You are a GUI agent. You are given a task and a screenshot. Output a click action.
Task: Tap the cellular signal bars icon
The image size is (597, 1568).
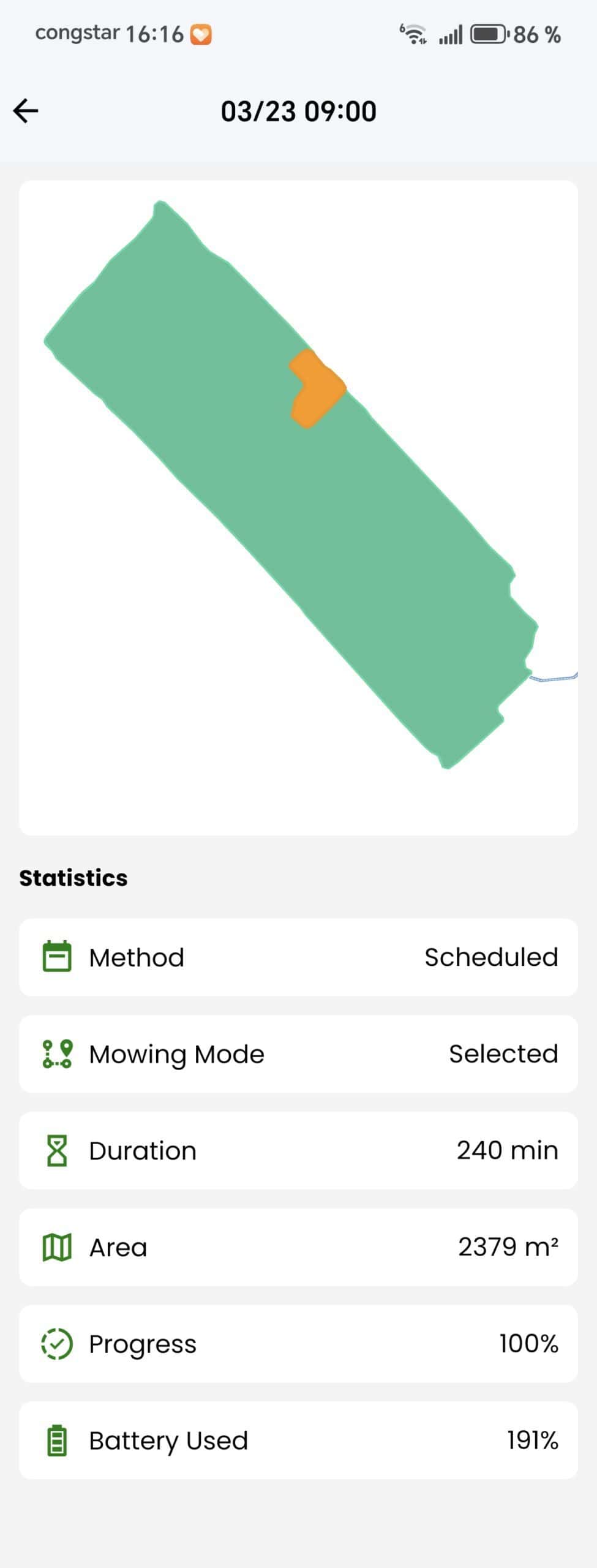pyautogui.click(x=451, y=36)
